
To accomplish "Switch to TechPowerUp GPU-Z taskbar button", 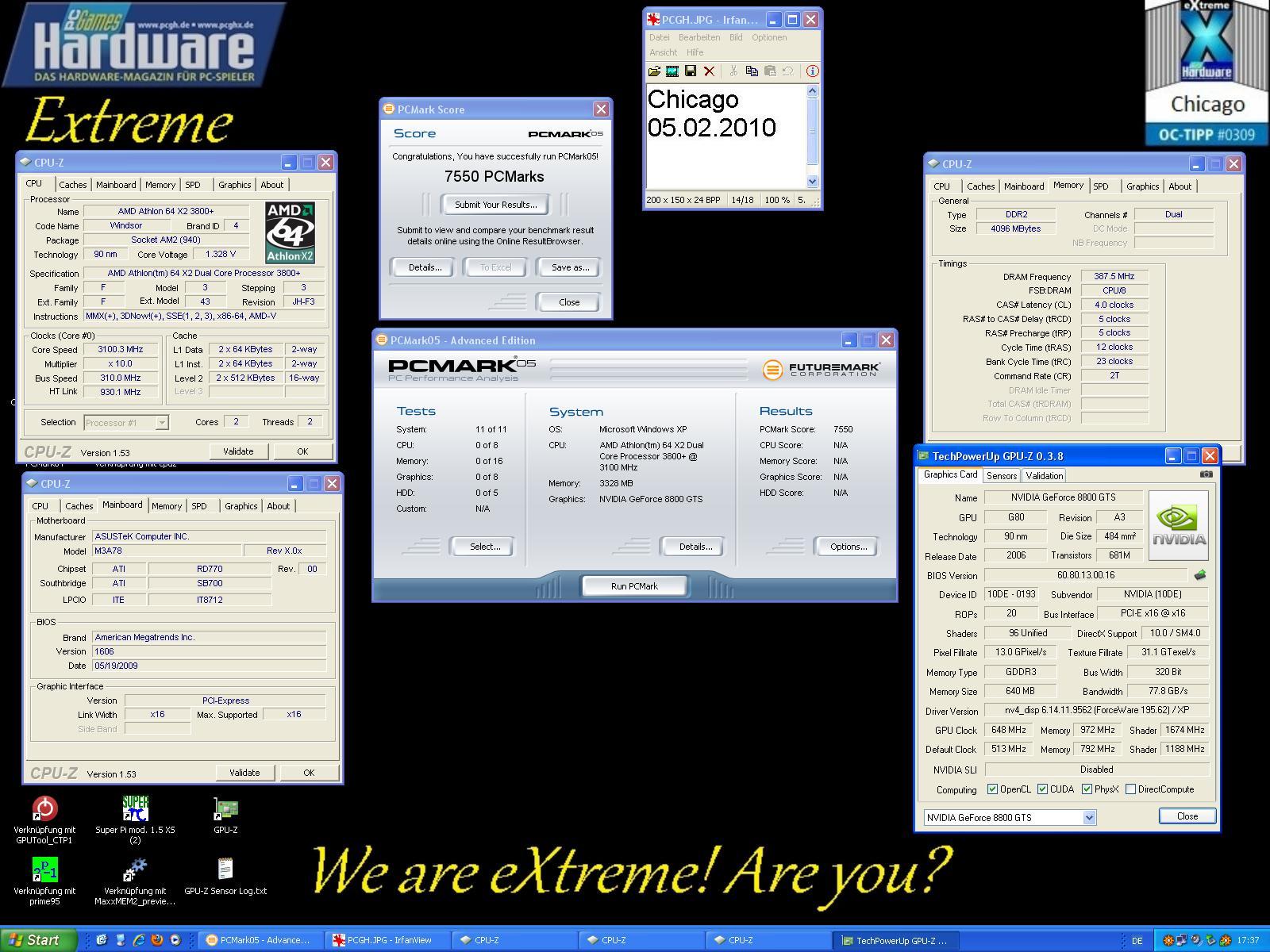I will [x=898, y=940].
